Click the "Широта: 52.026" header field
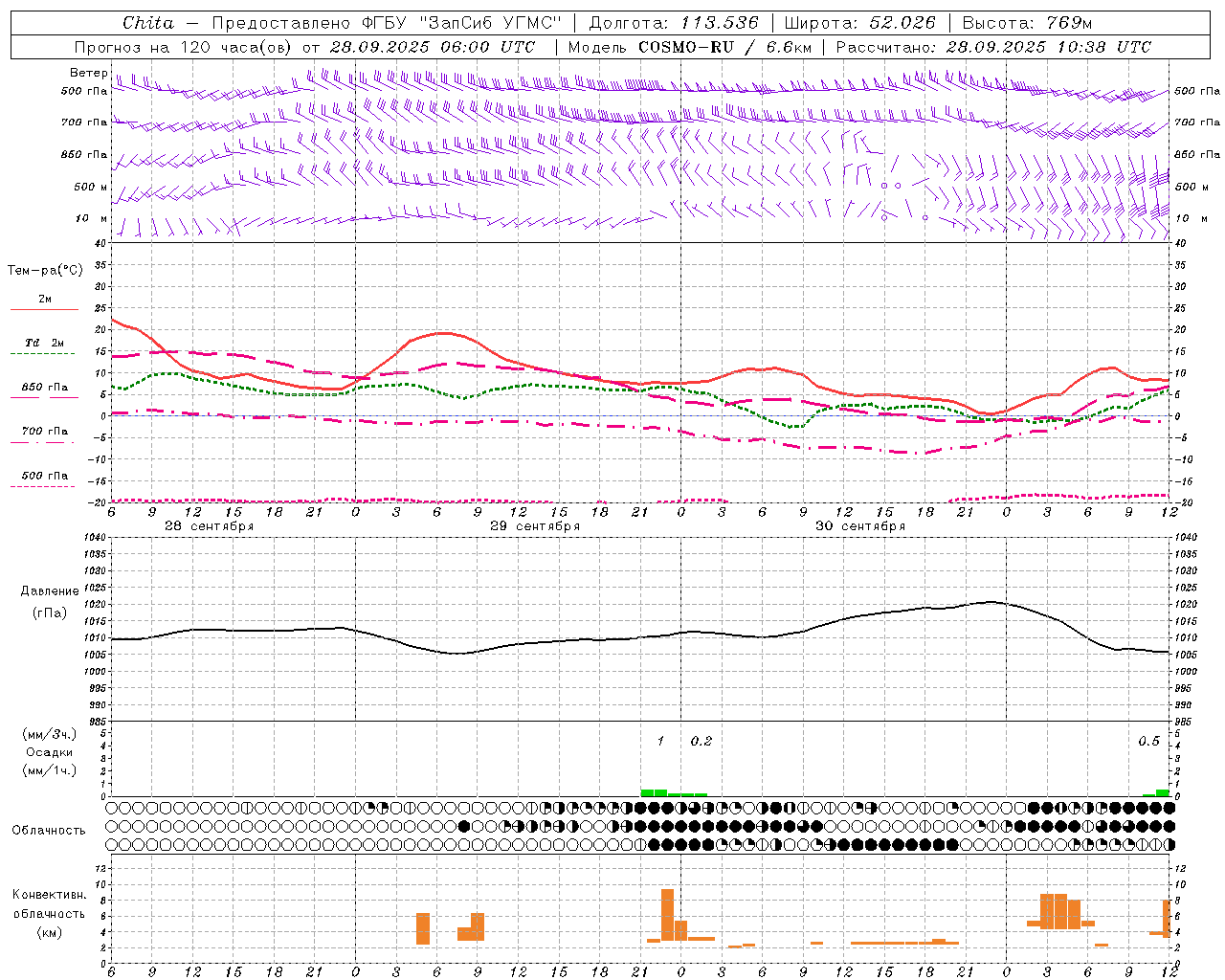This screenshot has height=980, width=1225. tap(859, 23)
